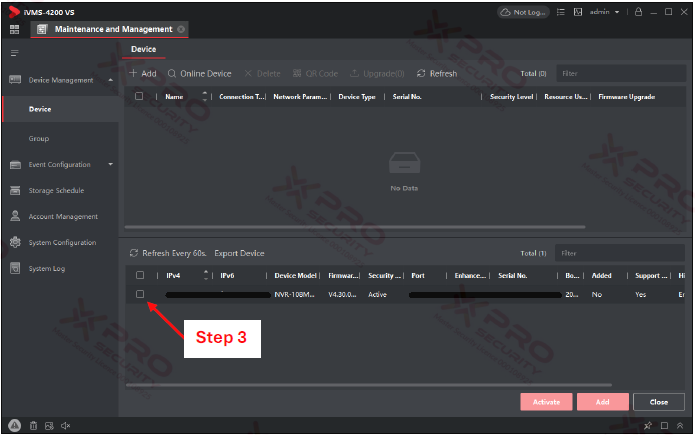695x435 pixels.
Task: Check the select-all box in device table
Action: tap(139, 96)
